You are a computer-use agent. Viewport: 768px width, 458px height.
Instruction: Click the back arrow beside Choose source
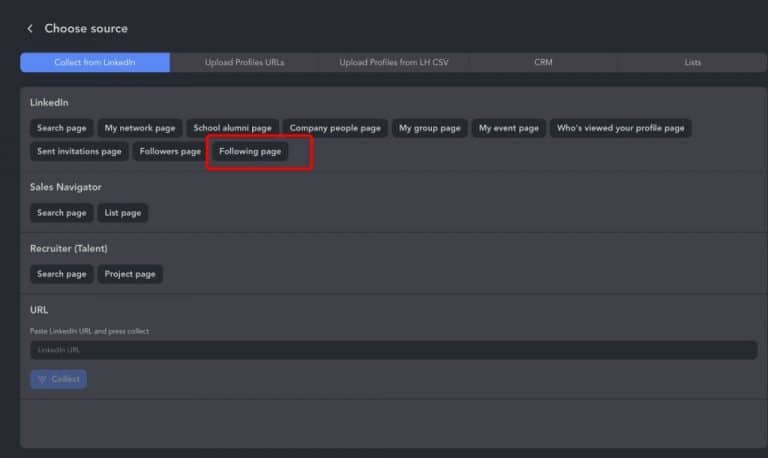[30, 29]
